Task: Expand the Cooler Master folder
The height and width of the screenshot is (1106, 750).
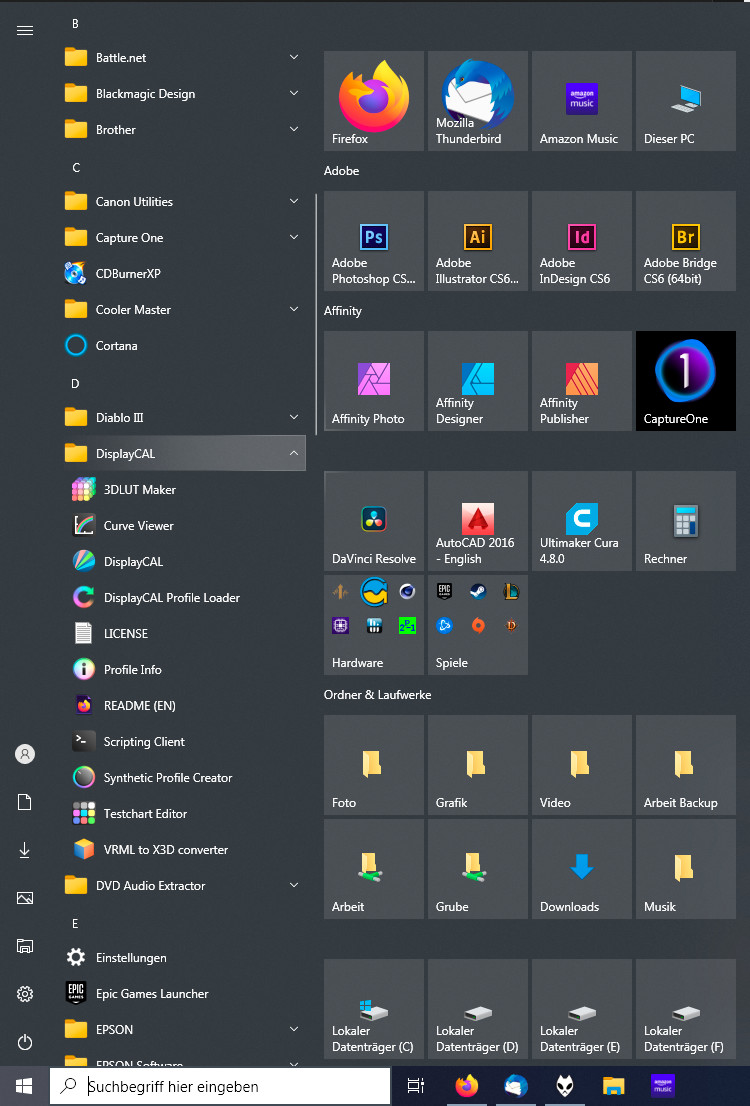Action: [x=185, y=310]
